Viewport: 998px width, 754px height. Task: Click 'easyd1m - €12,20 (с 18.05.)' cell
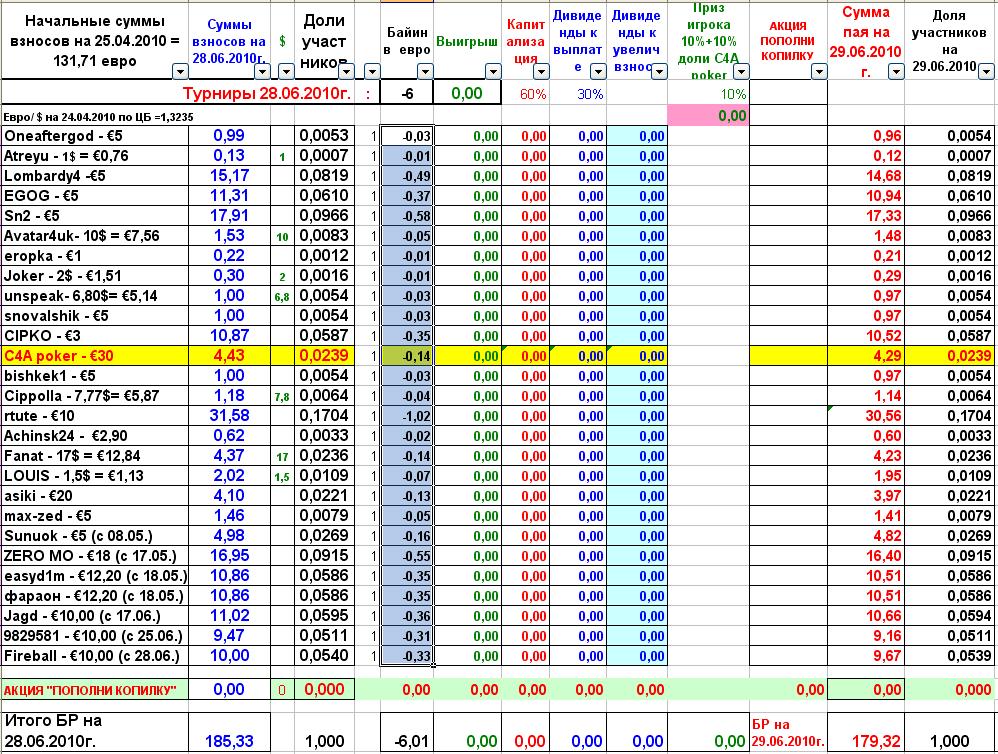(x=95, y=576)
